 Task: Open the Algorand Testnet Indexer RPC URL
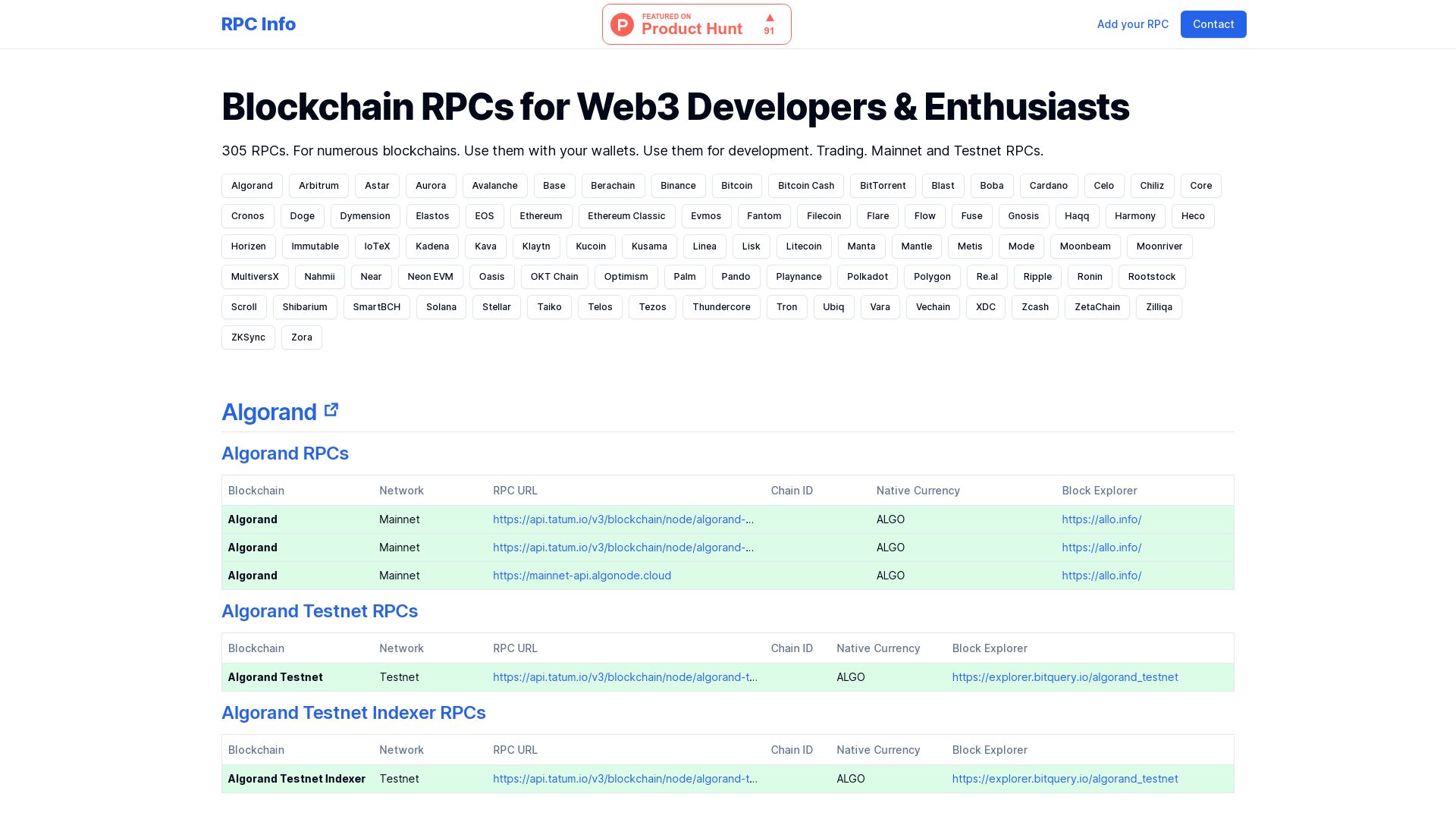[625, 779]
